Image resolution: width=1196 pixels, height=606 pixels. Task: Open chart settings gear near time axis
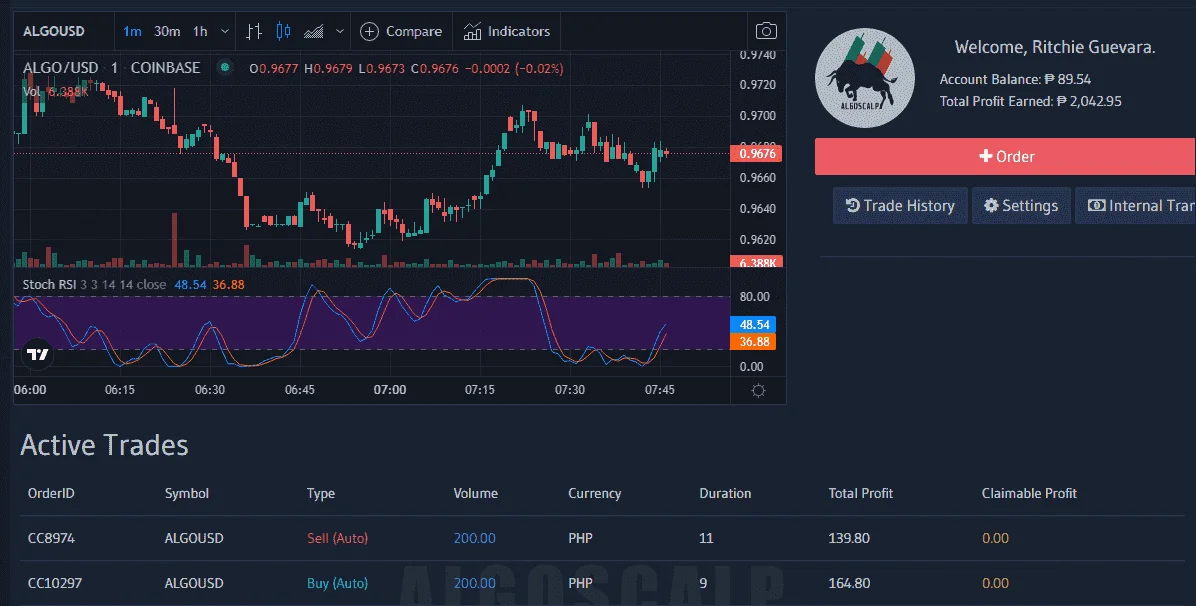coord(758,391)
